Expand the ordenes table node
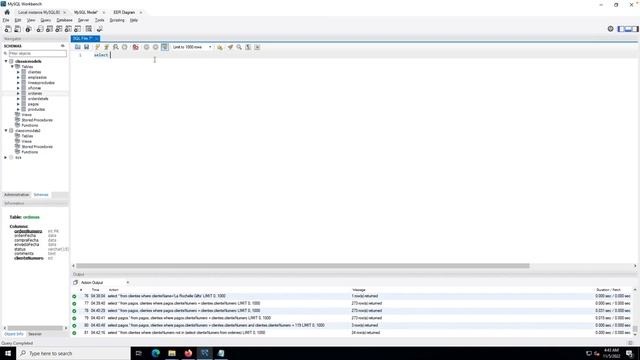Screen dimensions: 640x360 [x=18, y=93]
